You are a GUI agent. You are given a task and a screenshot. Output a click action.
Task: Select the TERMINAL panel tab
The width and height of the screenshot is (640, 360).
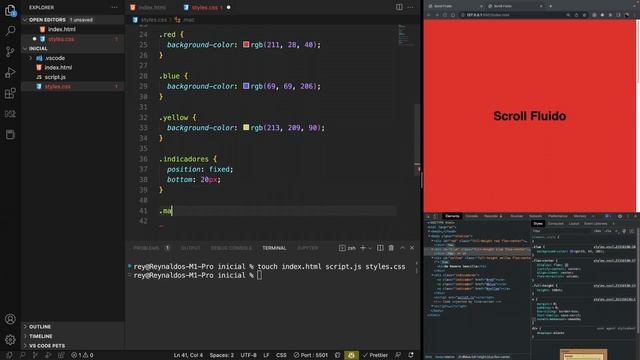click(274, 248)
